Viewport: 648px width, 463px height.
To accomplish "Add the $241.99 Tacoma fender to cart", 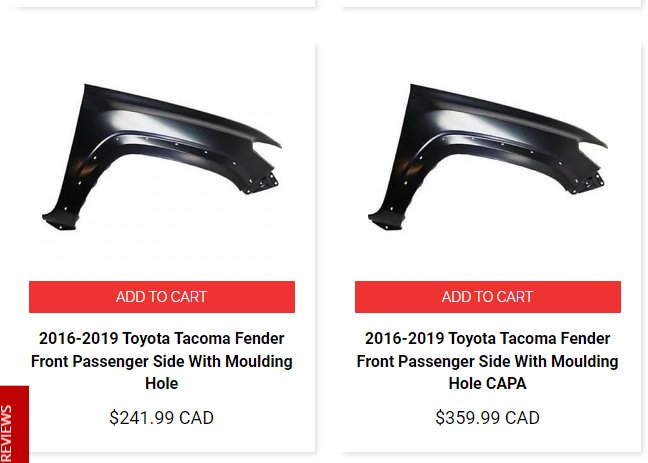I will pyautogui.click(x=162, y=297).
